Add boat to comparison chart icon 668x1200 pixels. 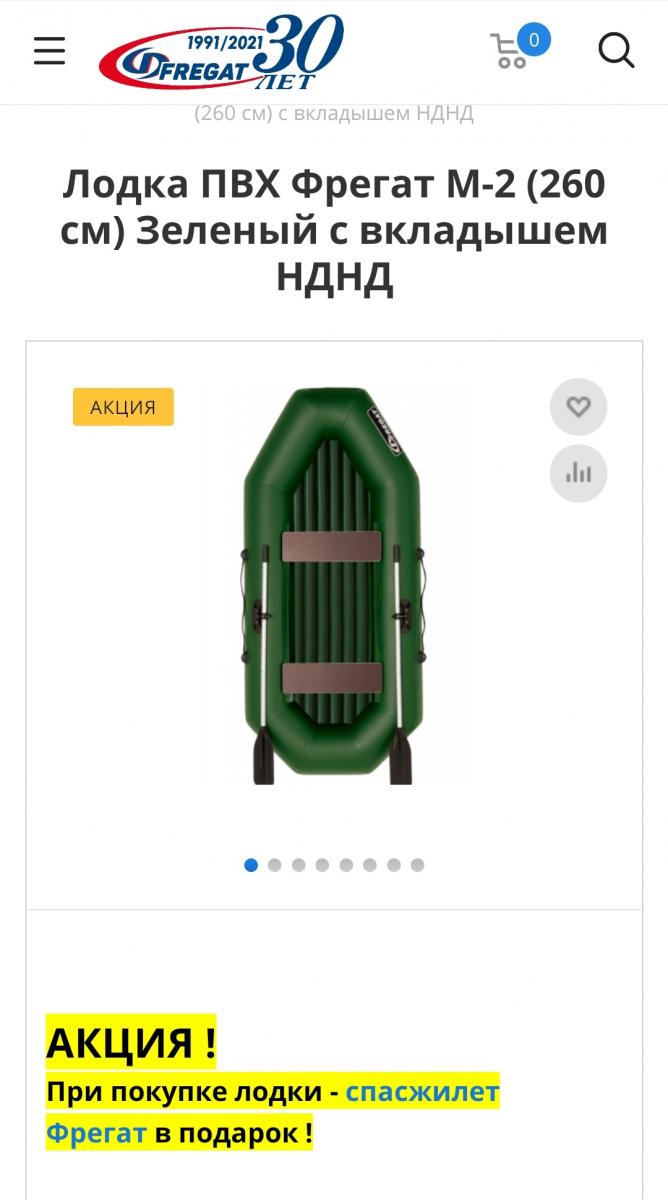(x=578, y=473)
